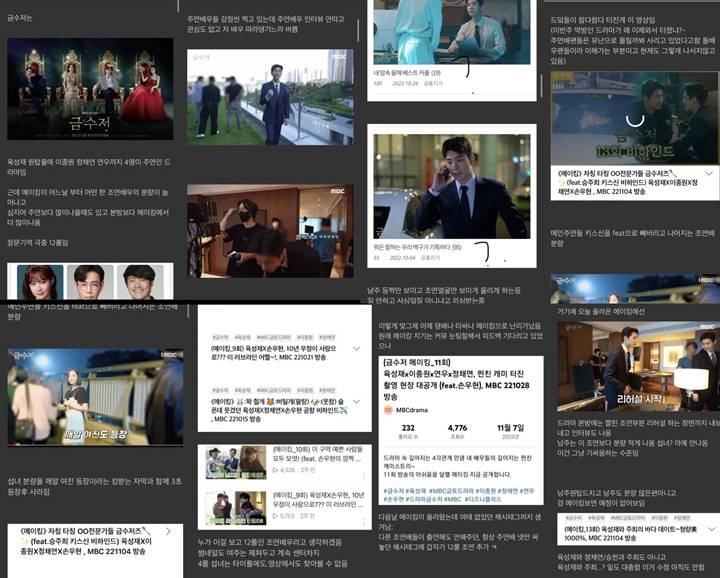720x578 pixels.
Task: Click loading spinner on 13회 비하인드 video
Action: [x=635, y=119]
